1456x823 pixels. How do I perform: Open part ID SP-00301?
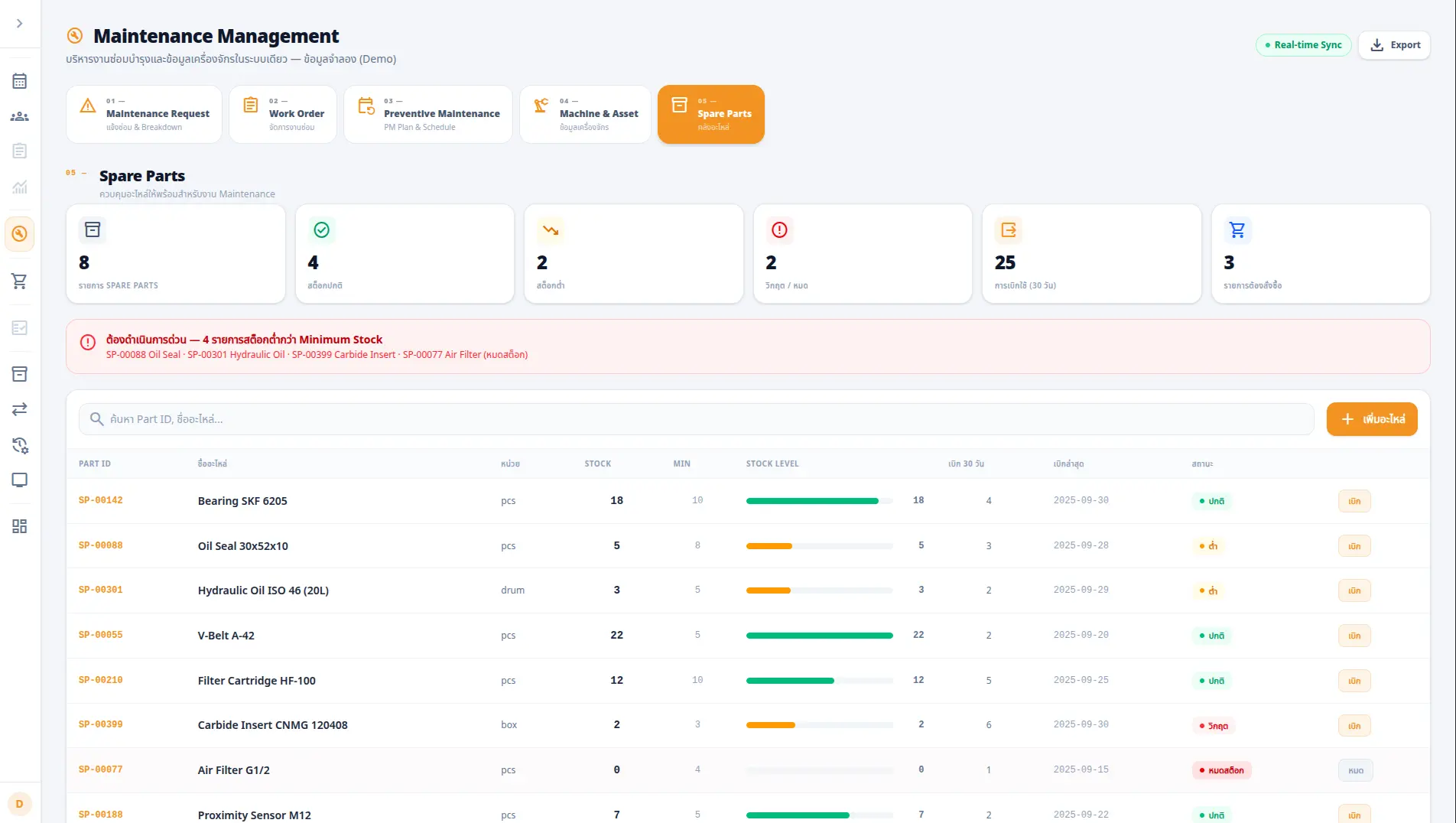pos(100,590)
